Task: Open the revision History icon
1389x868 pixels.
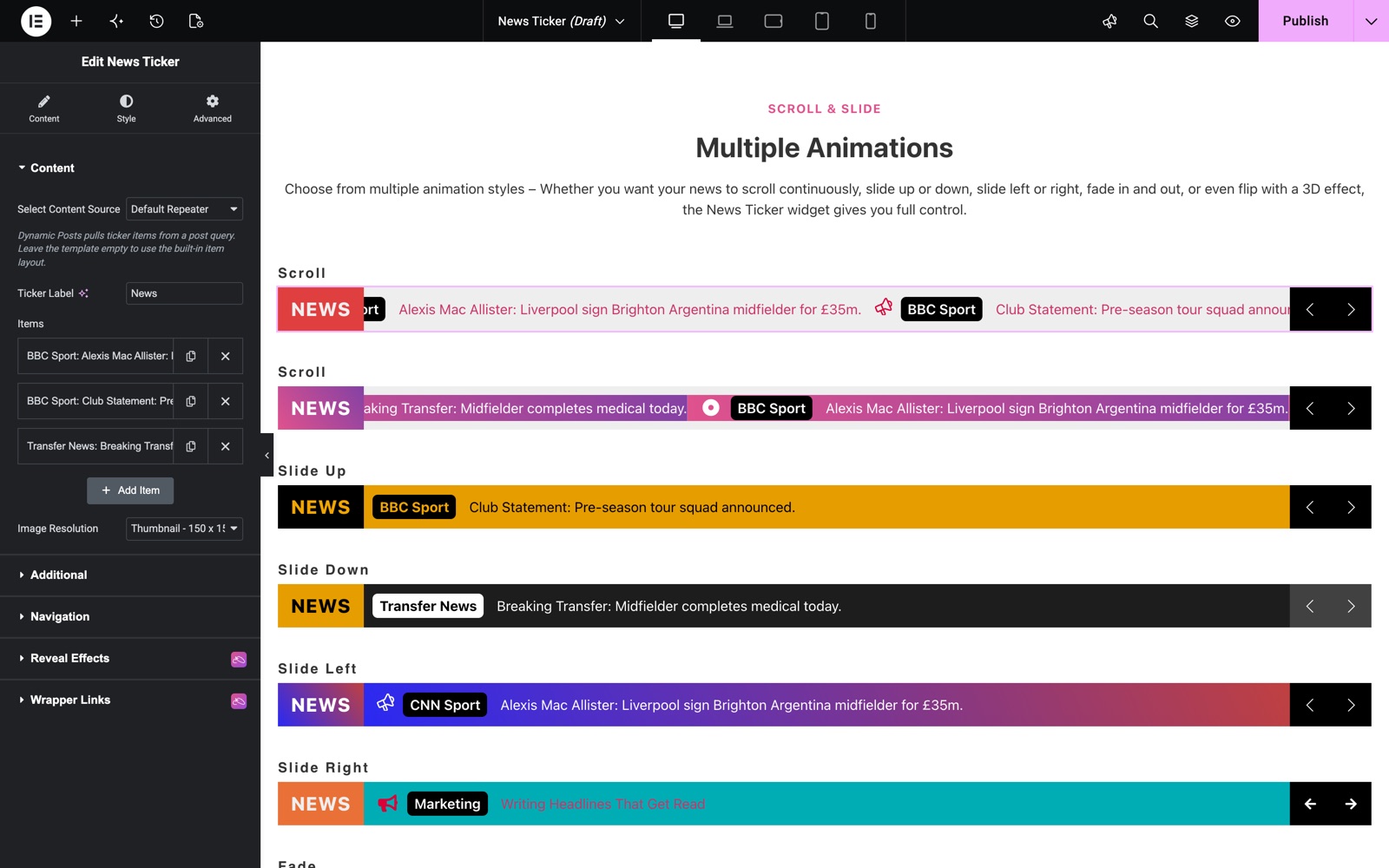Action: tap(156, 21)
